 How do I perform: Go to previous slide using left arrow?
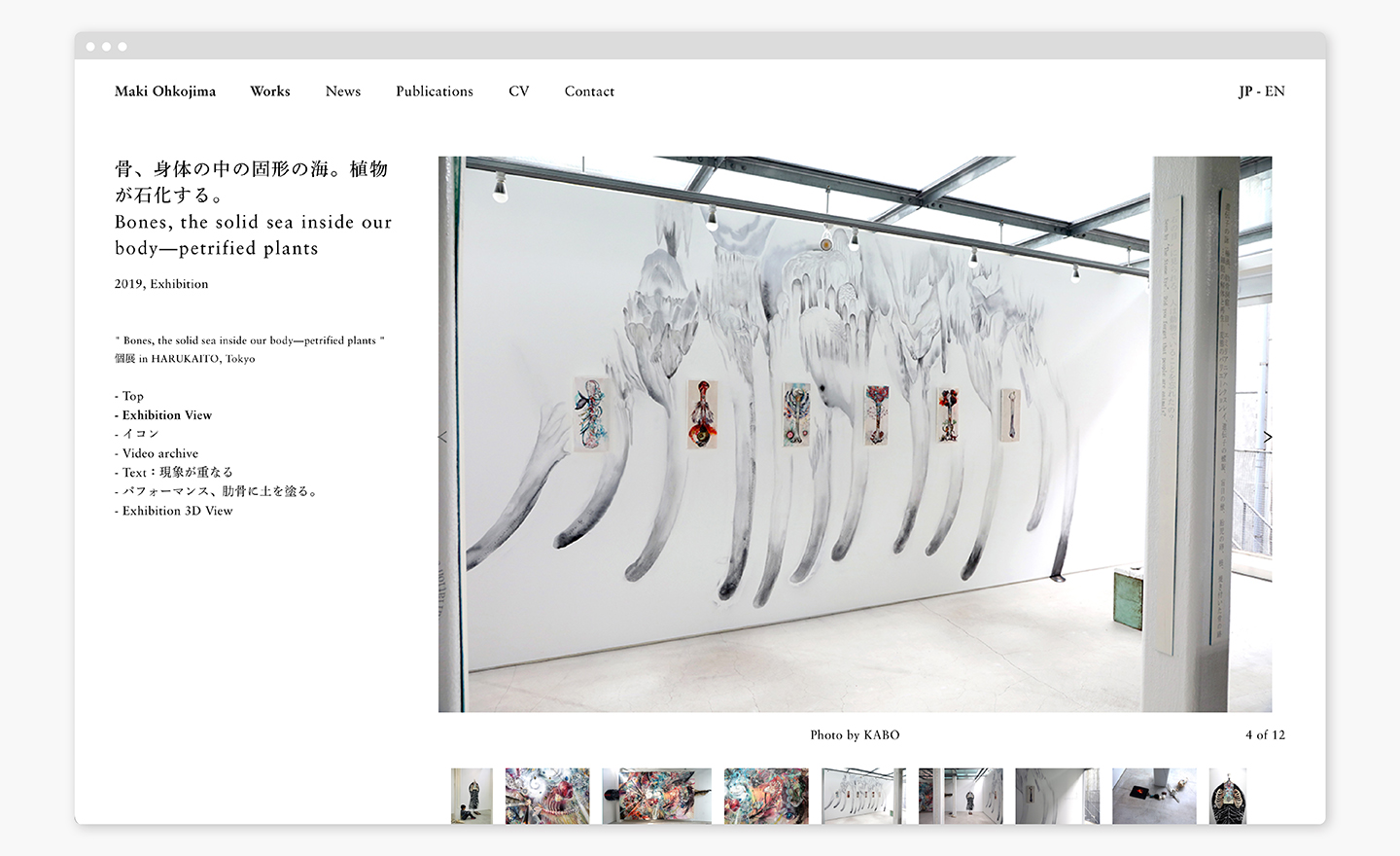pos(443,437)
